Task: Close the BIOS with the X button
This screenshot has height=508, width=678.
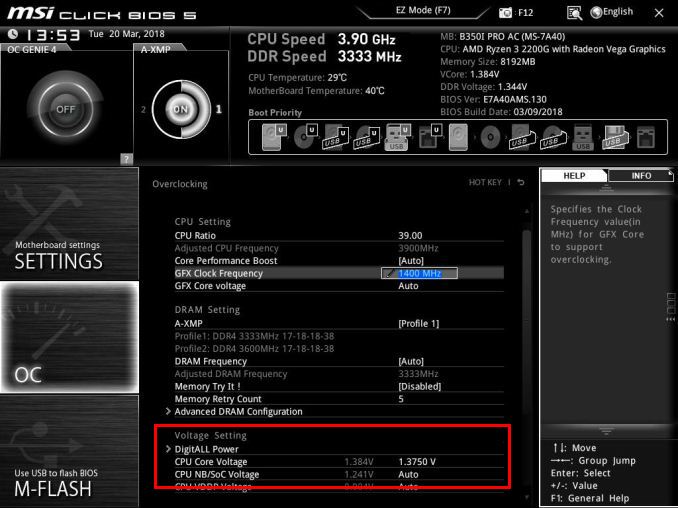Action: [x=659, y=13]
